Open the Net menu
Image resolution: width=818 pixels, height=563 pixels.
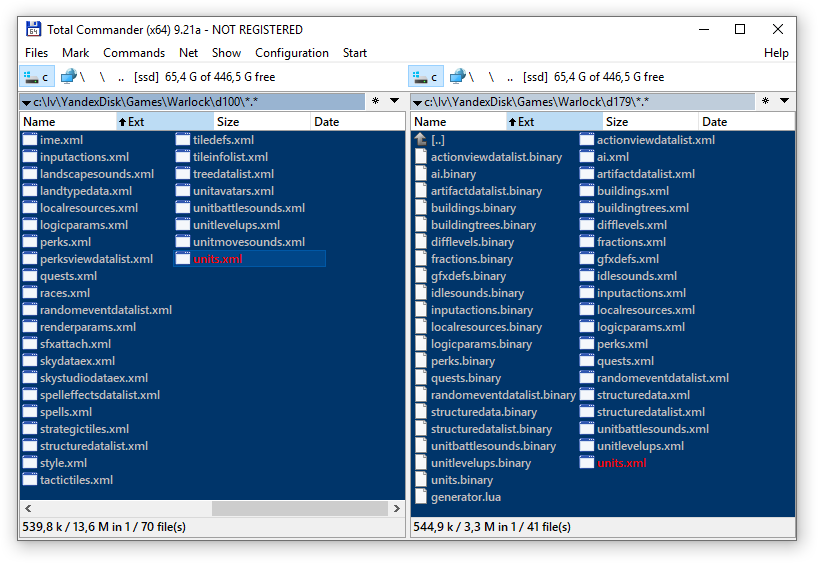coord(188,53)
